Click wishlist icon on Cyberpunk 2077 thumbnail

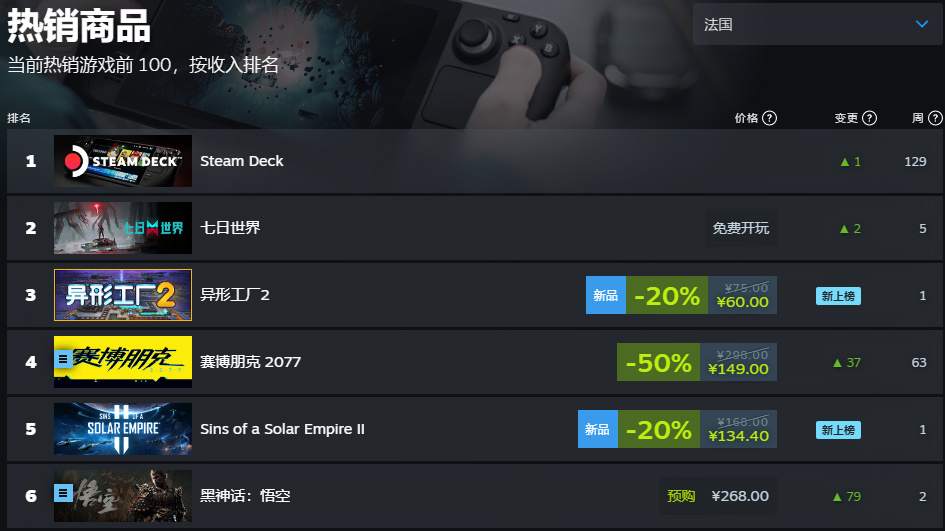click(x=63, y=359)
